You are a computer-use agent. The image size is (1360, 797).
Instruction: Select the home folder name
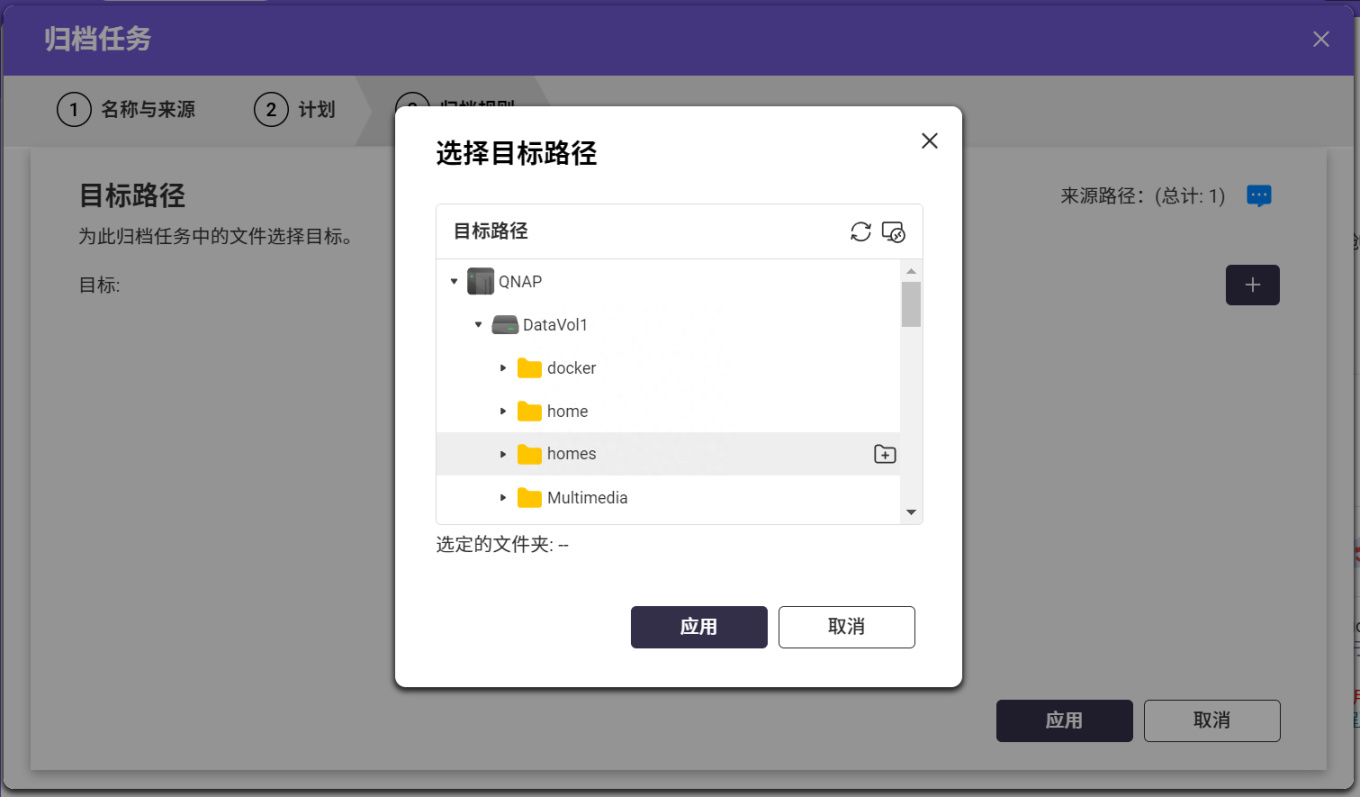point(567,411)
